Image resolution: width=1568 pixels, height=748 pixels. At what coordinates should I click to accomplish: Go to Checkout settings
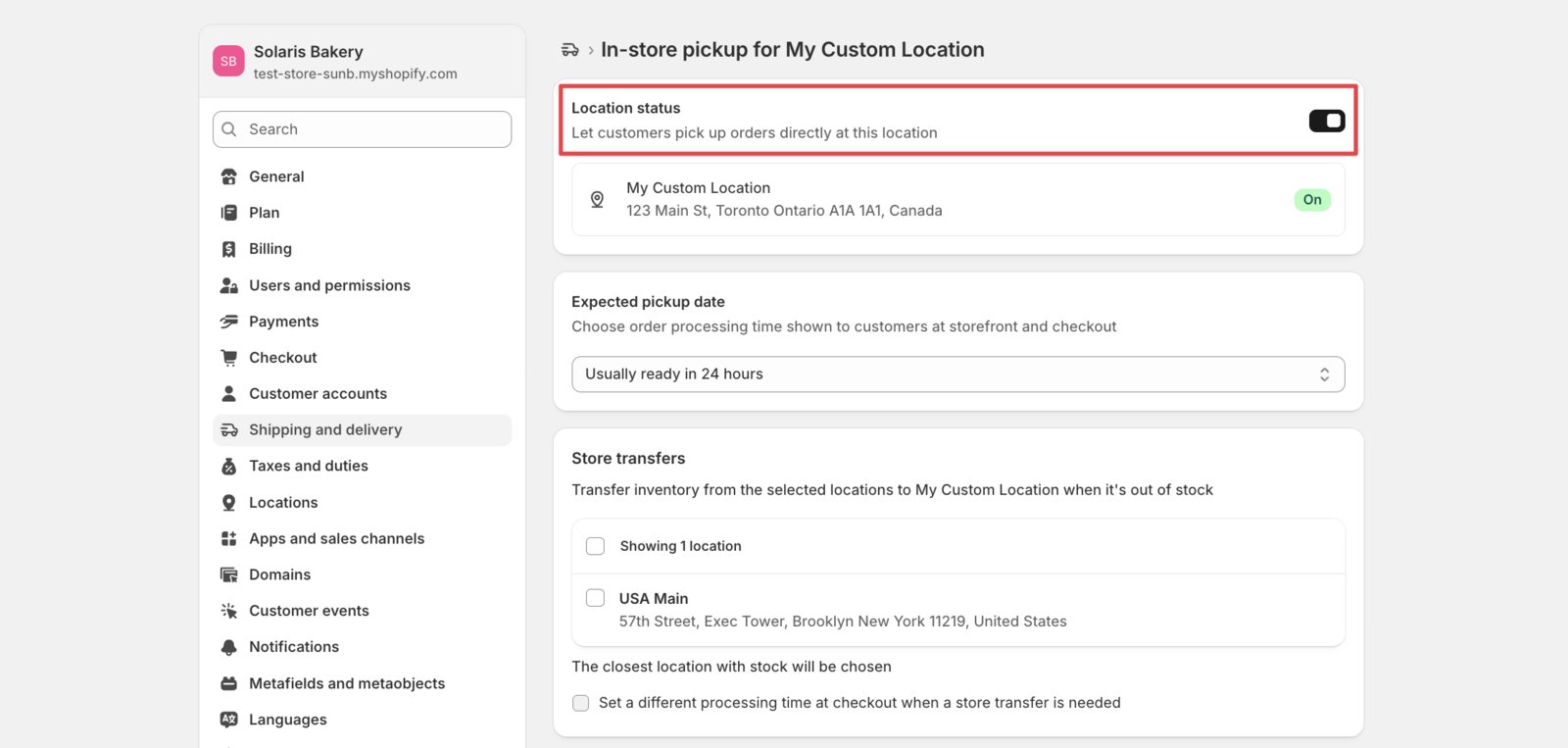[362, 358]
